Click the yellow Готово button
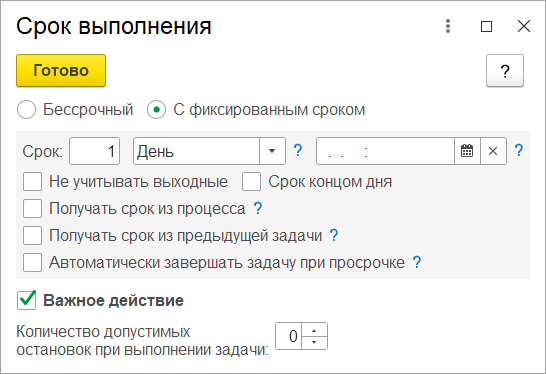Viewport: 546px width, 374px height. tap(61, 71)
